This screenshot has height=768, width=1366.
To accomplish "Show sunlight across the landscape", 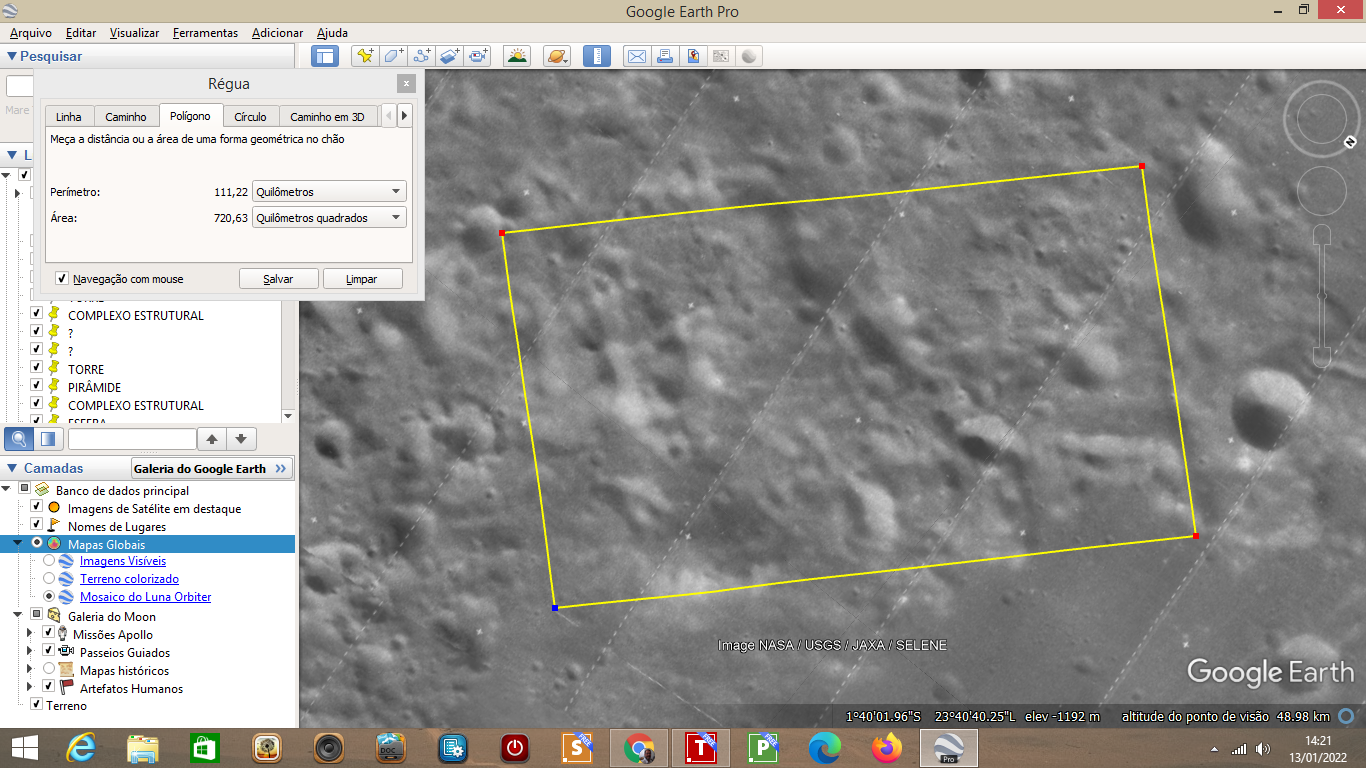I will pos(517,56).
